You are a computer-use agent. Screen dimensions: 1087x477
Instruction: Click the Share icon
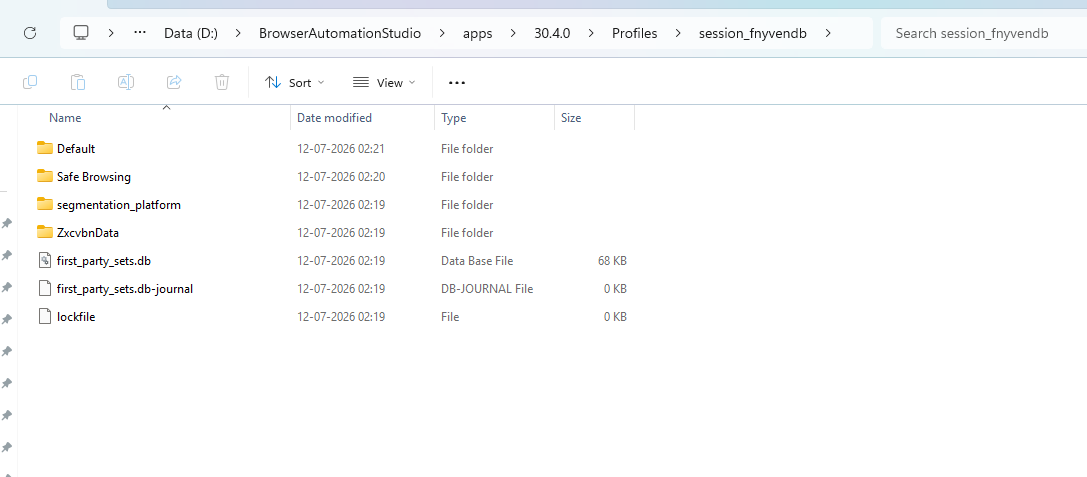[x=174, y=83]
